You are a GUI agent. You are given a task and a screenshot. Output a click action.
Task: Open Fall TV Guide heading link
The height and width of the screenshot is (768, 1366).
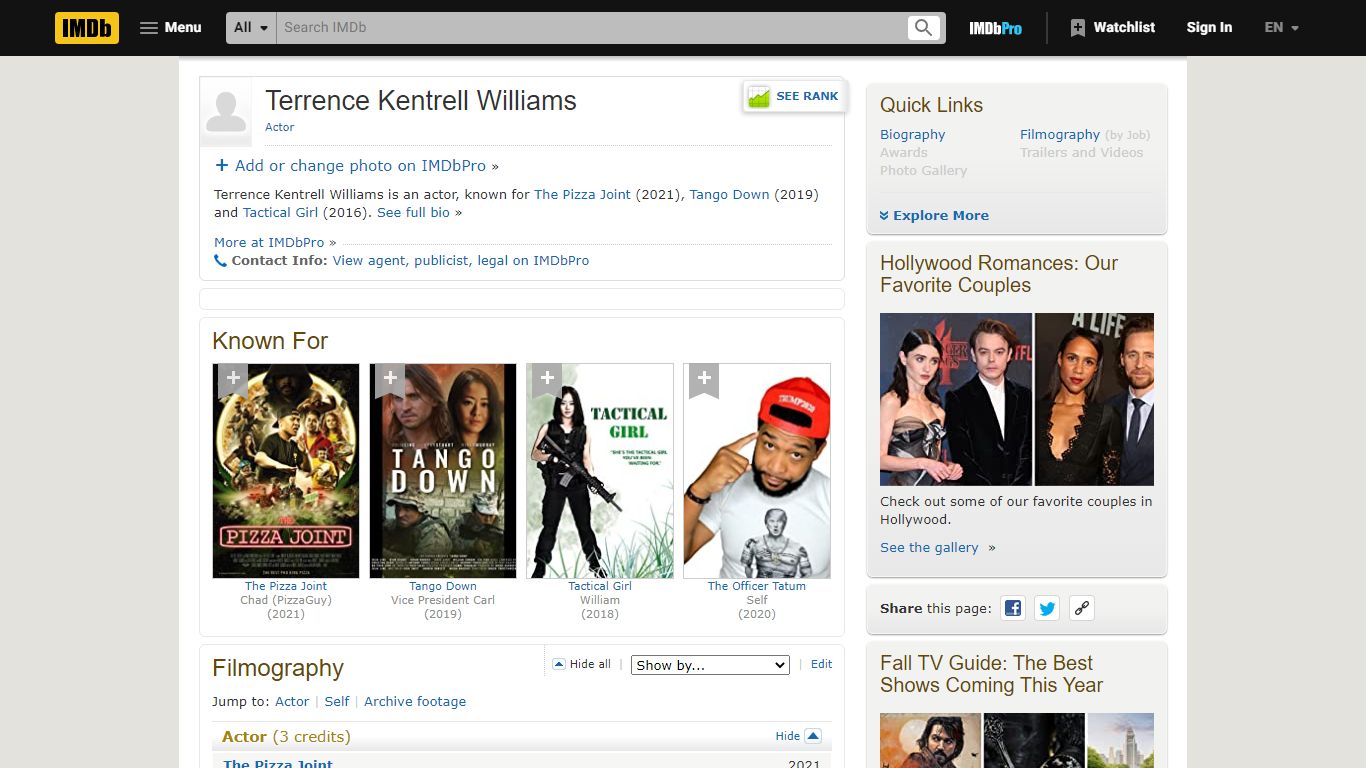991,674
